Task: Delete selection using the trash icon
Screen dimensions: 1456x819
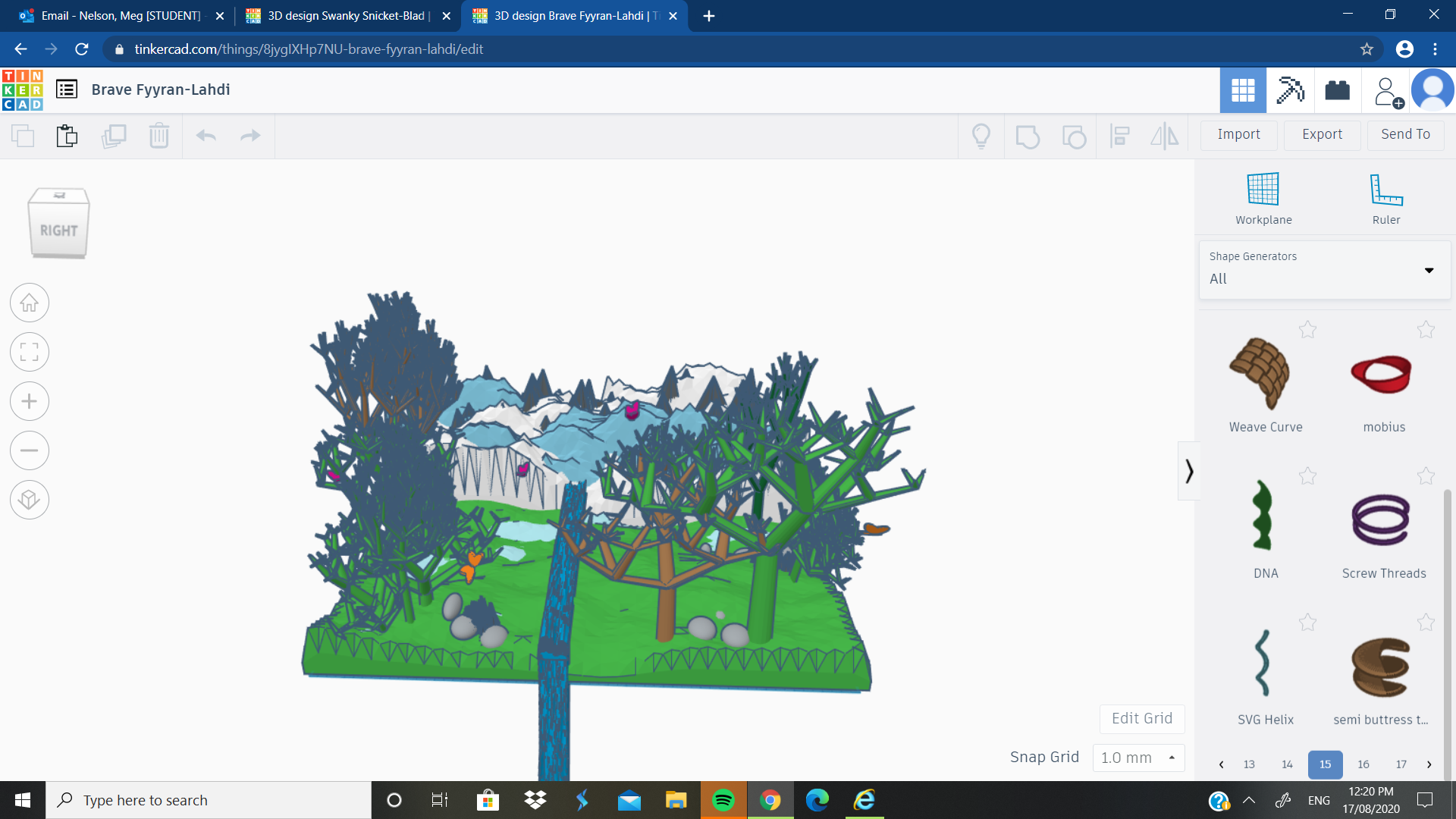Action: [158, 136]
